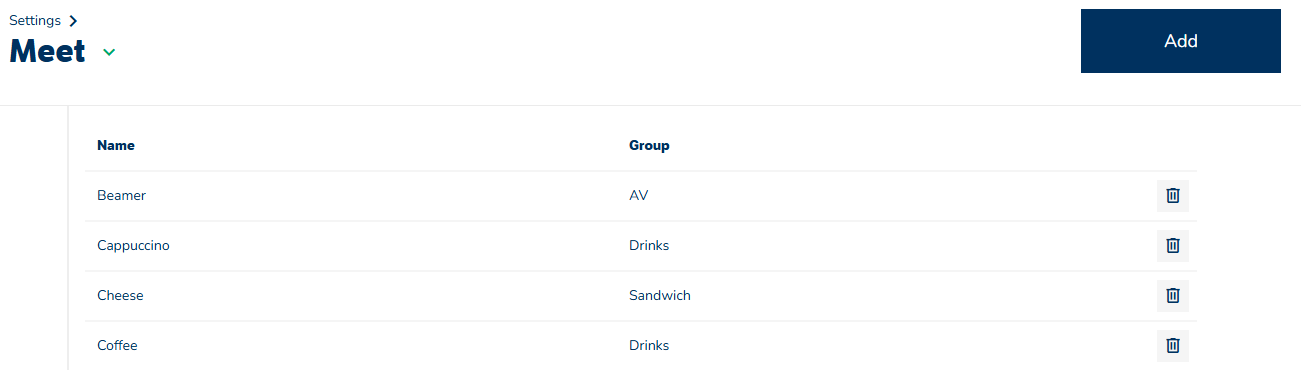The height and width of the screenshot is (370, 1301).
Task: Click the AV group cell for Beamer
Action: click(639, 196)
